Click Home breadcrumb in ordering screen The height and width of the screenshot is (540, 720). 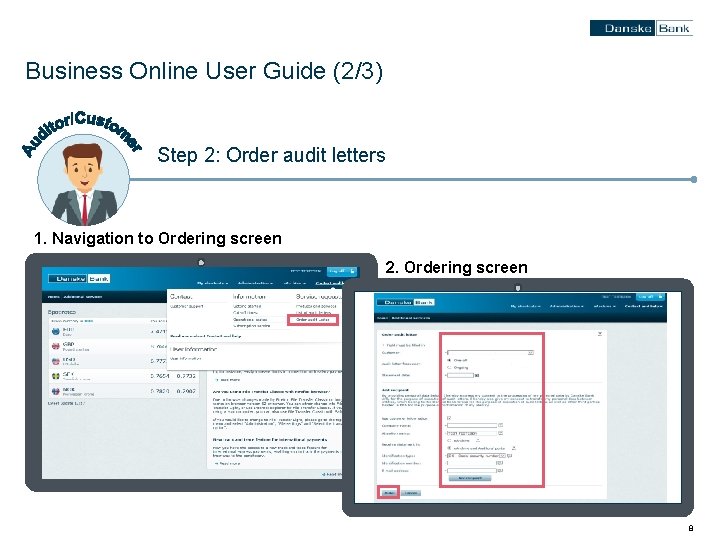[382, 318]
